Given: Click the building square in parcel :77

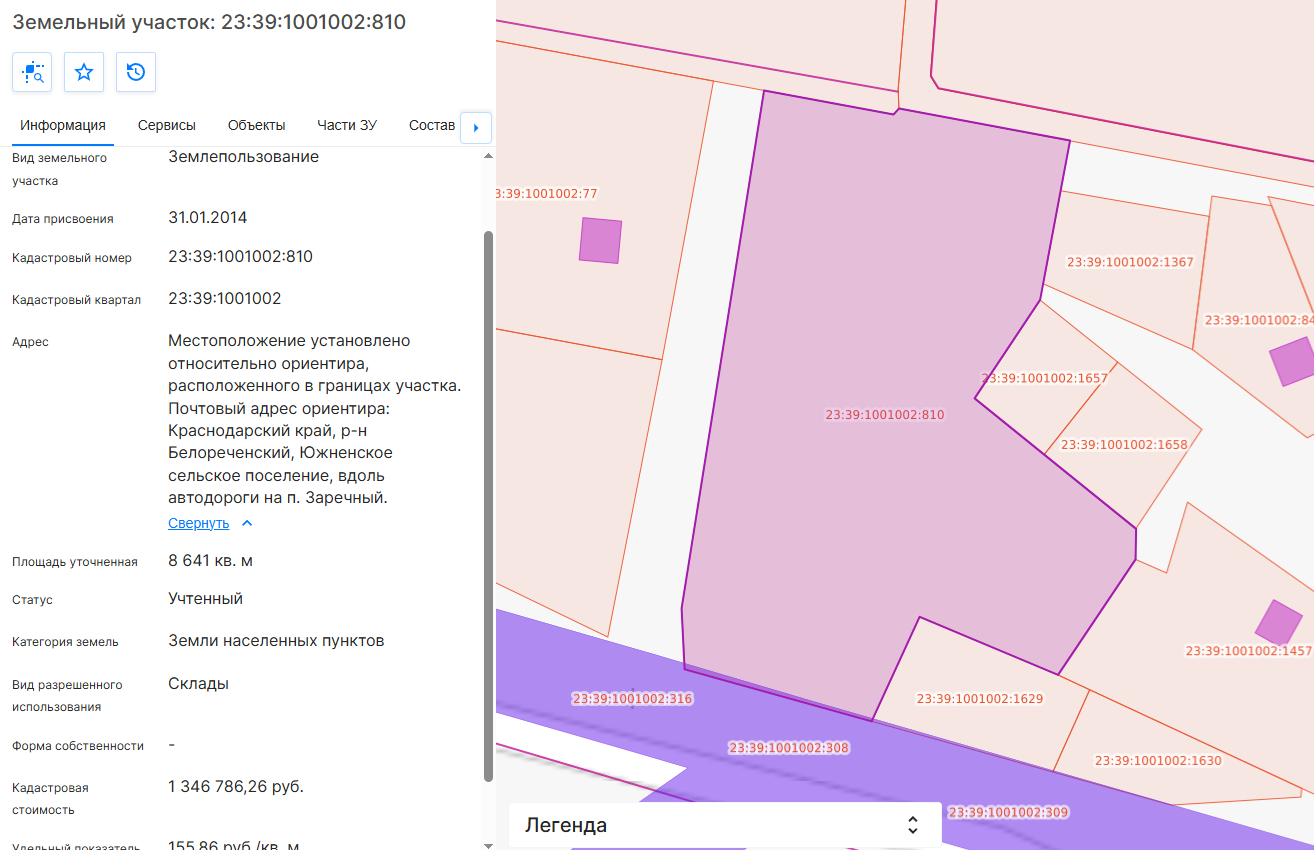Looking at the screenshot, I should pyautogui.click(x=600, y=241).
